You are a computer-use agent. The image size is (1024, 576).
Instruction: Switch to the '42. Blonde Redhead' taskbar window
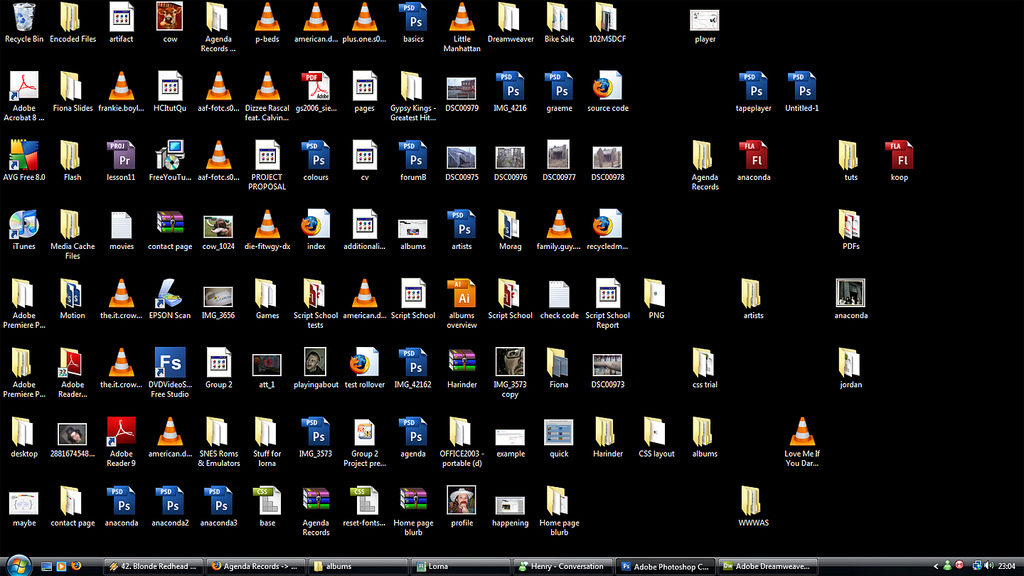point(153,566)
